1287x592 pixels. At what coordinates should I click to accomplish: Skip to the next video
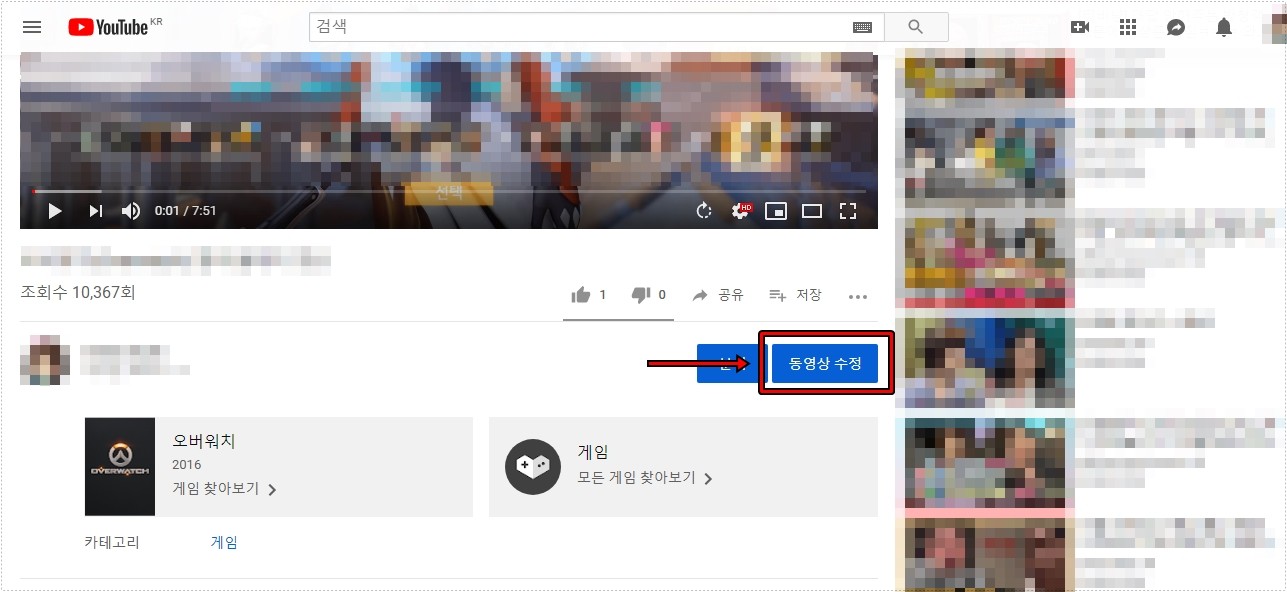point(96,210)
